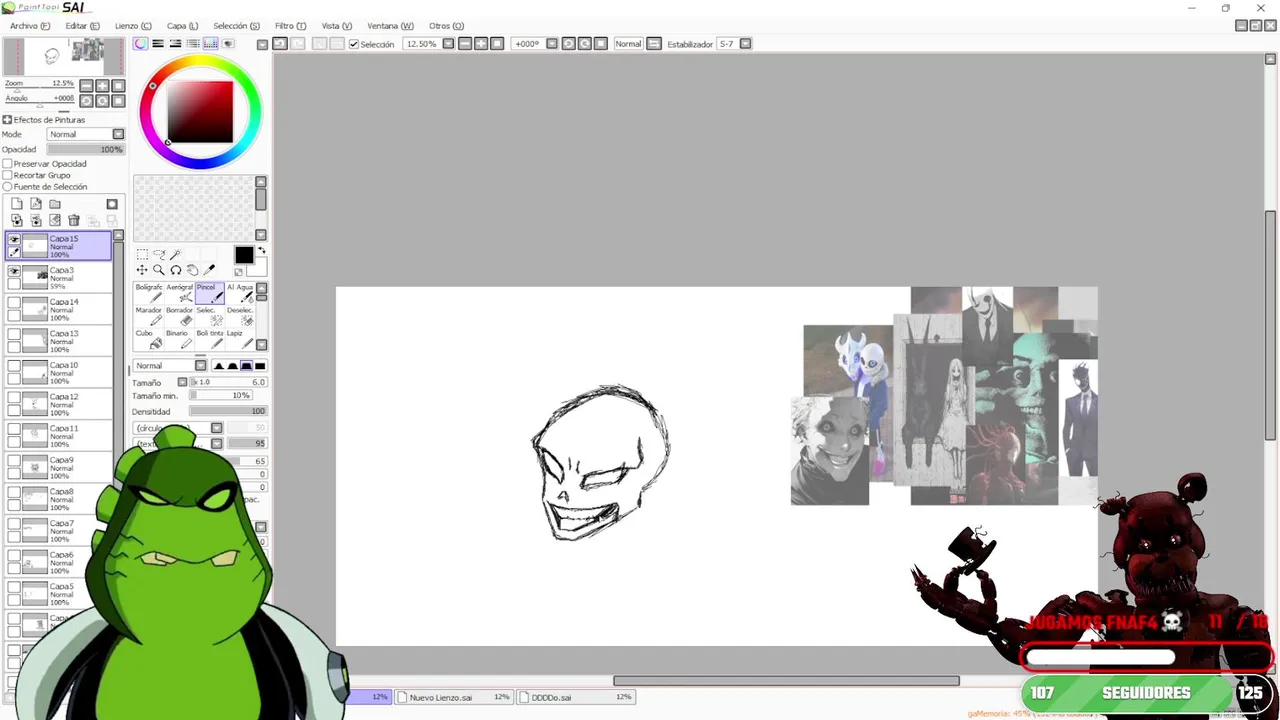Open rotation angle +000° dropdown

point(551,44)
